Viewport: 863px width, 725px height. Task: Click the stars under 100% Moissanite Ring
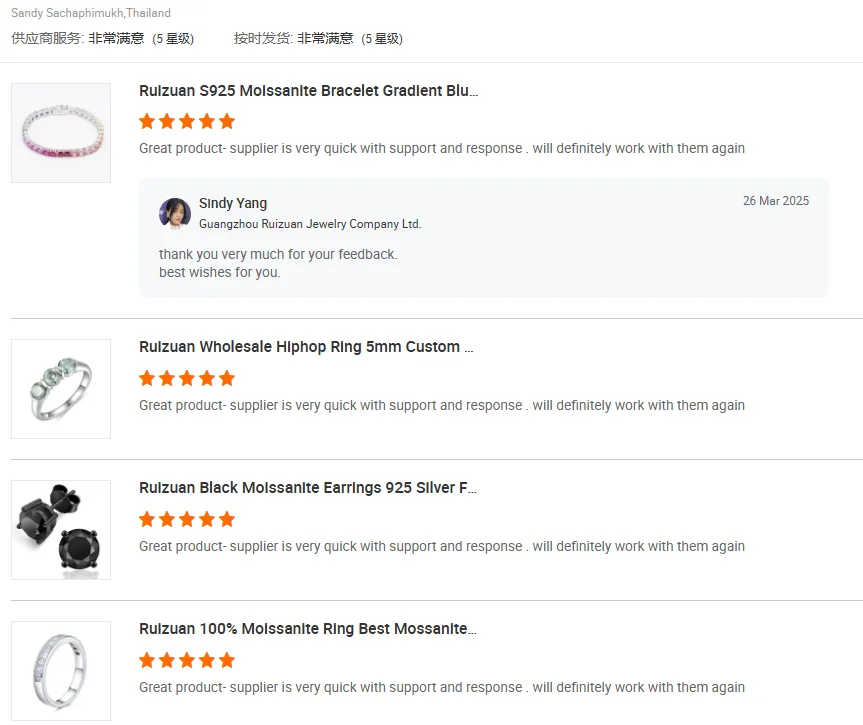(187, 660)
